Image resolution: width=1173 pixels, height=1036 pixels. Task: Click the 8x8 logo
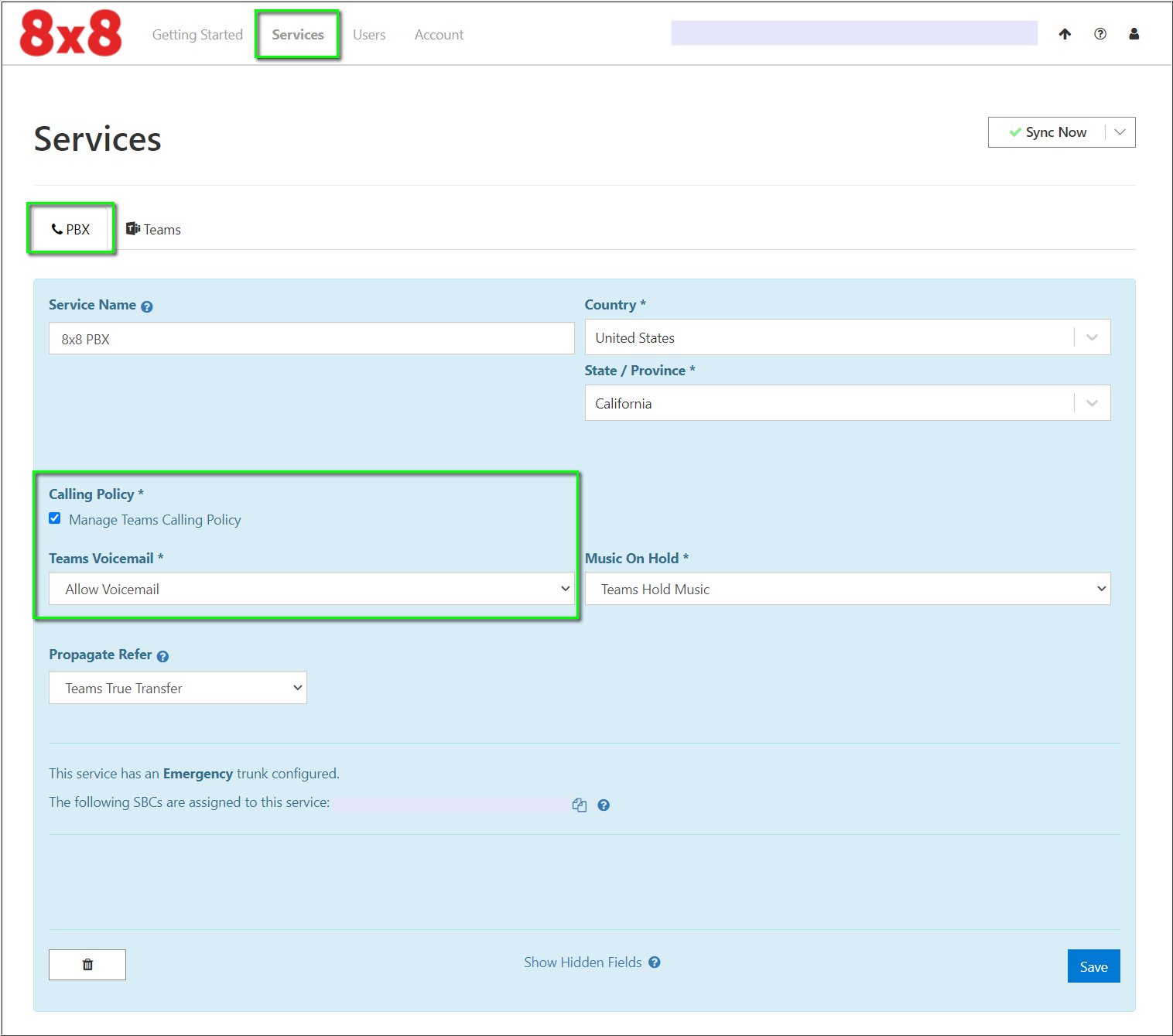coord(70,32)
